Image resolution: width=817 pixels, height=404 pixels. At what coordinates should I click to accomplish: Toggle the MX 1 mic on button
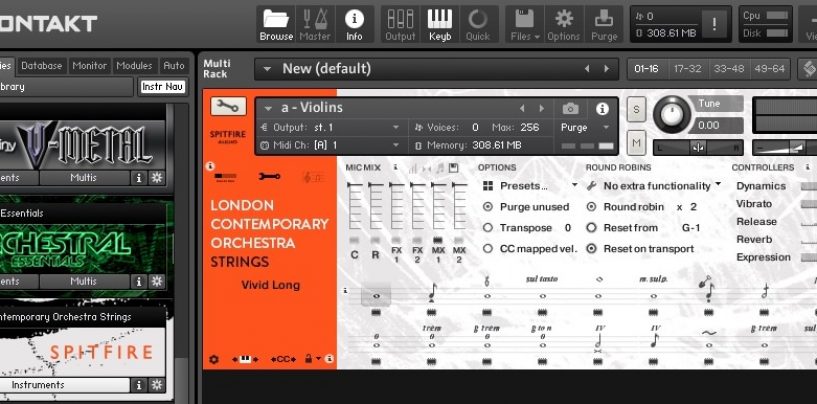click(x=438, y=240)
